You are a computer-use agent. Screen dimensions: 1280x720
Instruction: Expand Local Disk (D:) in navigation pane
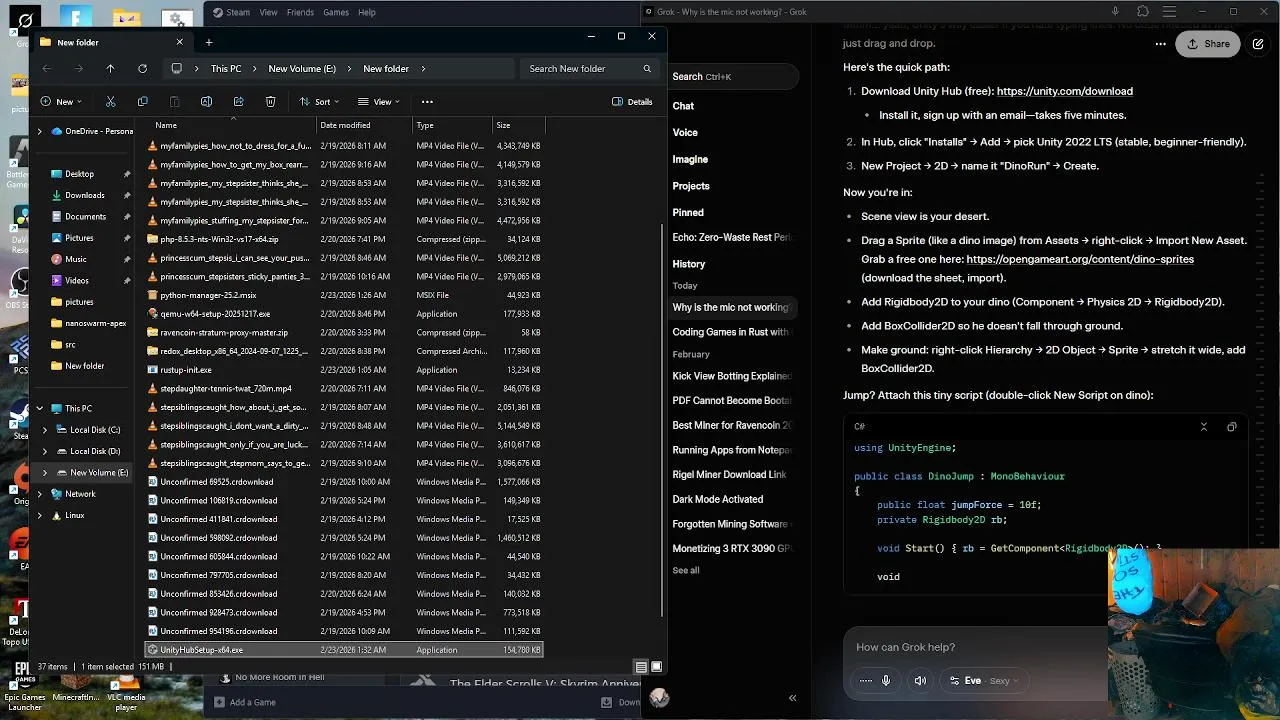pos(45,451)
